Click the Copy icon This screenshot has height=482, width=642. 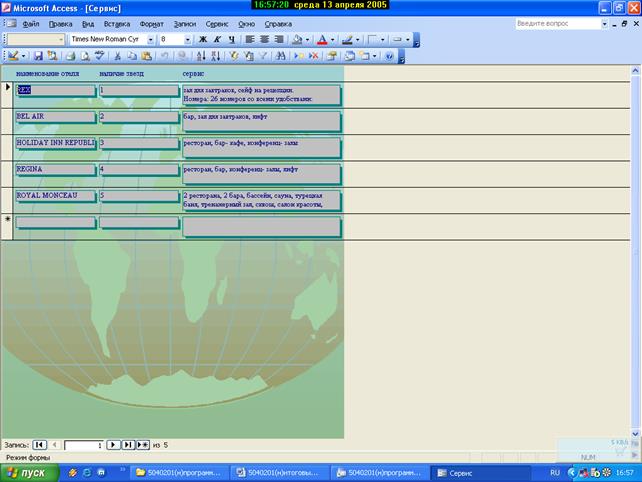[x=132, y=56]
